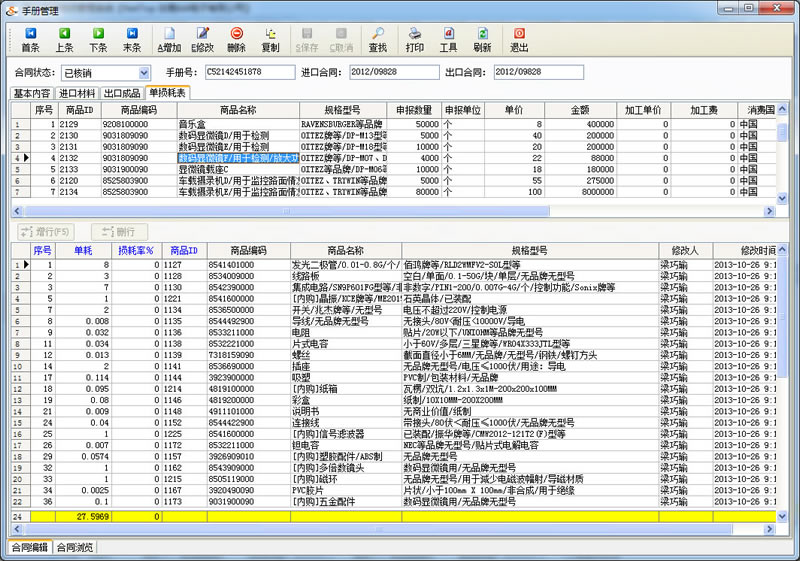Click the 修改人 column header
This screenshot has height=561, width=800.
click(x=685, y=250)
